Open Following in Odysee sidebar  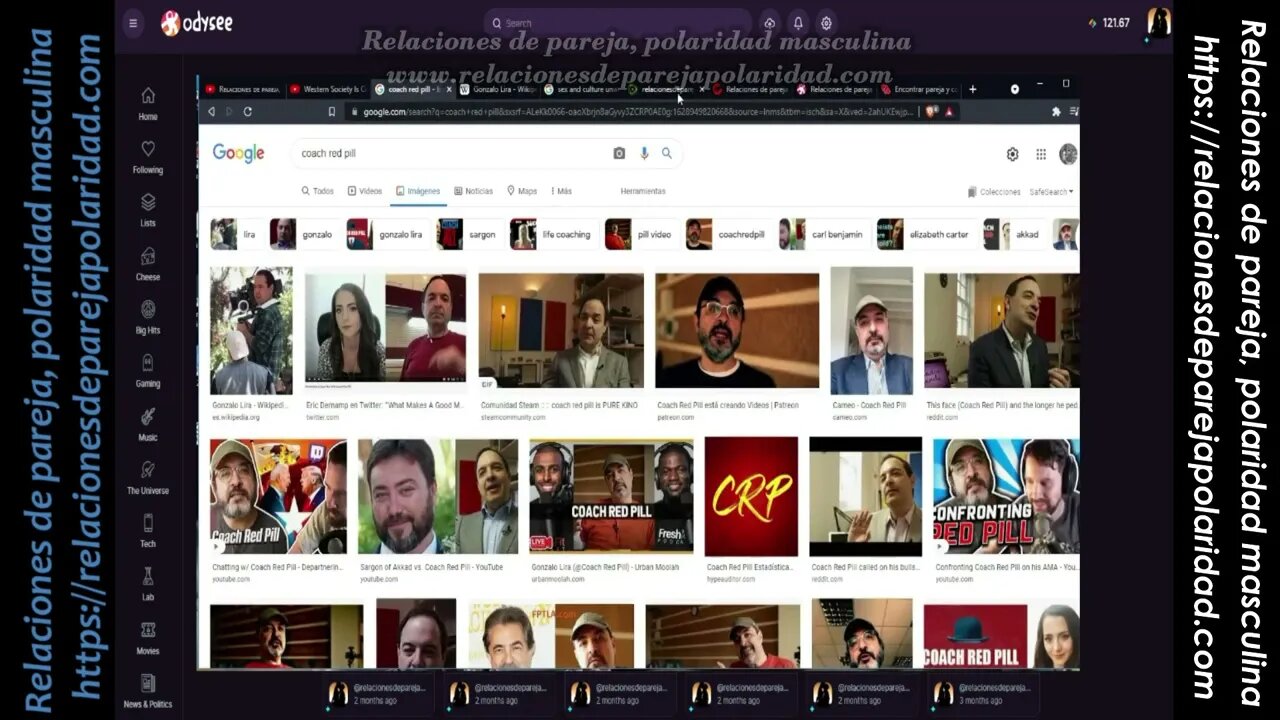tap(148, 156)
